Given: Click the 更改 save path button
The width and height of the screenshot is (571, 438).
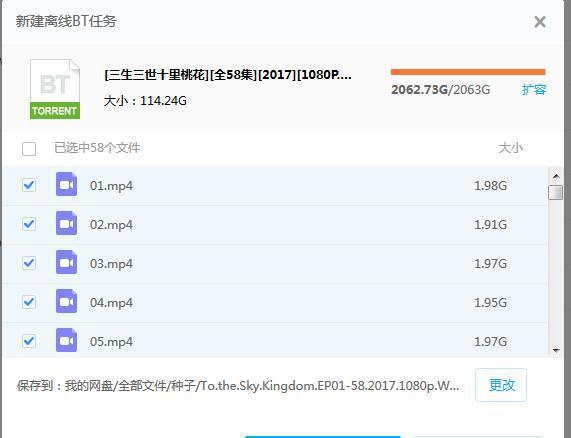Looking at the screenshot, I should (x=501, y=385).
